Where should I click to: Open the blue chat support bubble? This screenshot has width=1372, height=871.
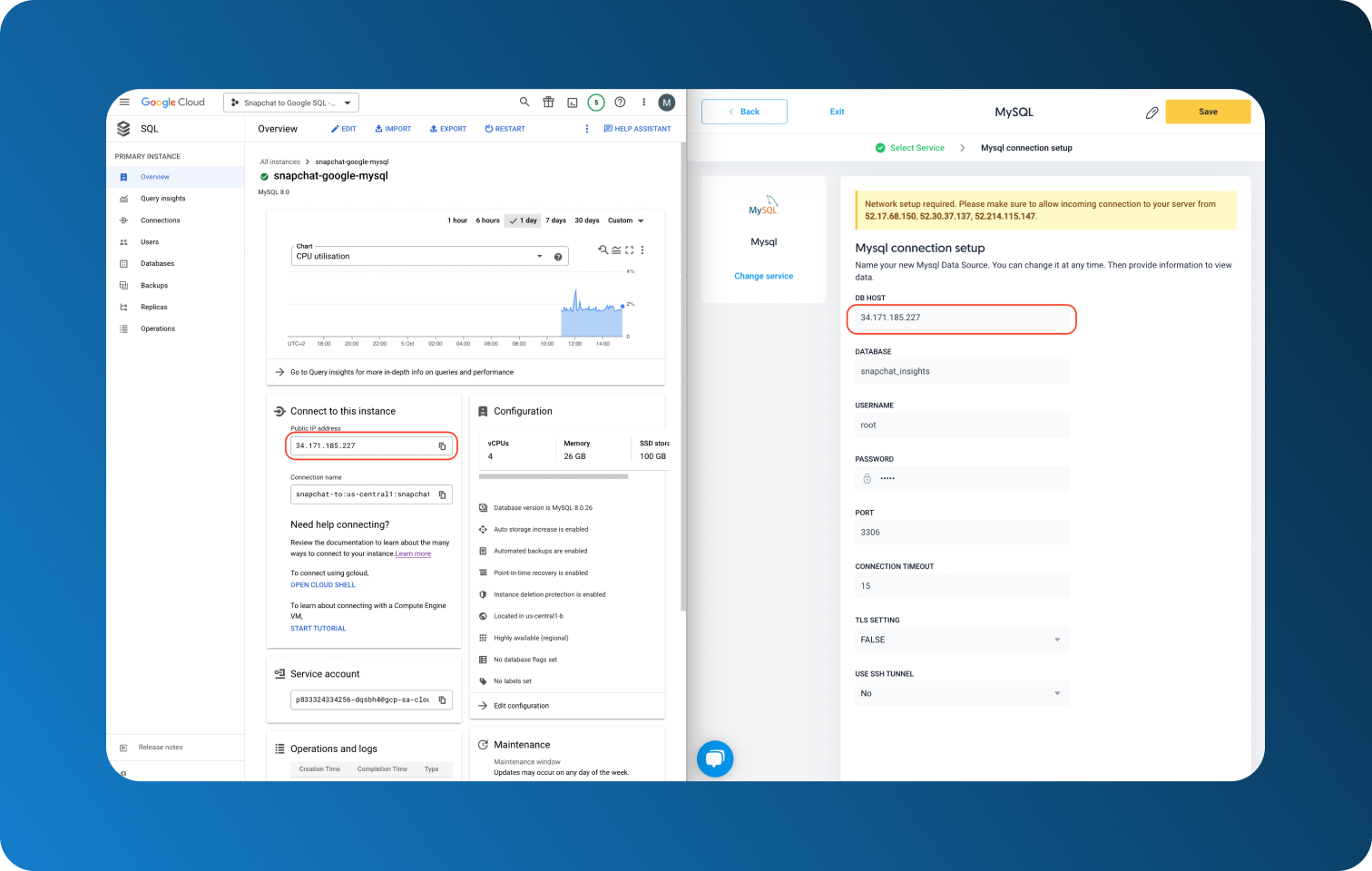(x=715, y=758)
